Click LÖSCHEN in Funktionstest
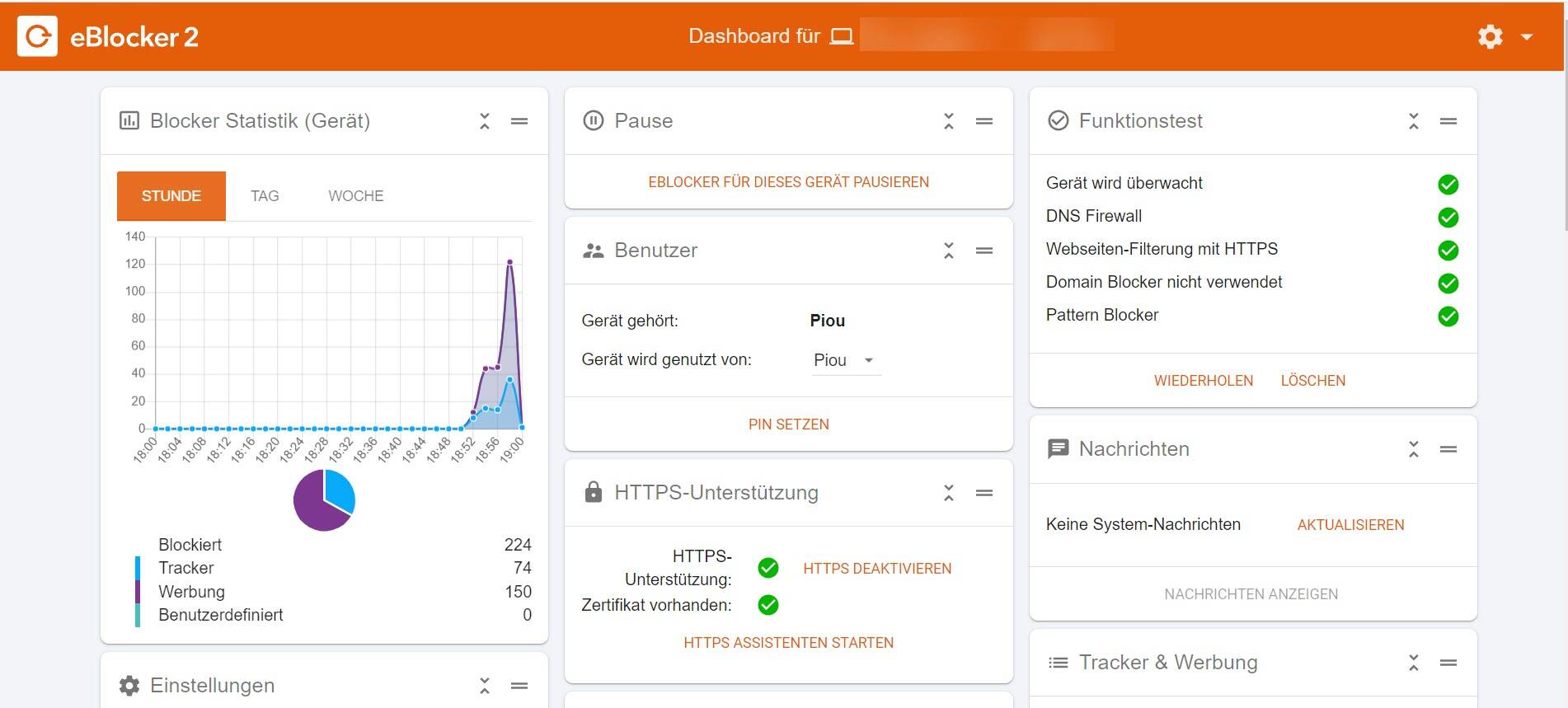This screenshot has height=708, width=1568. [x=1313, y=381]
